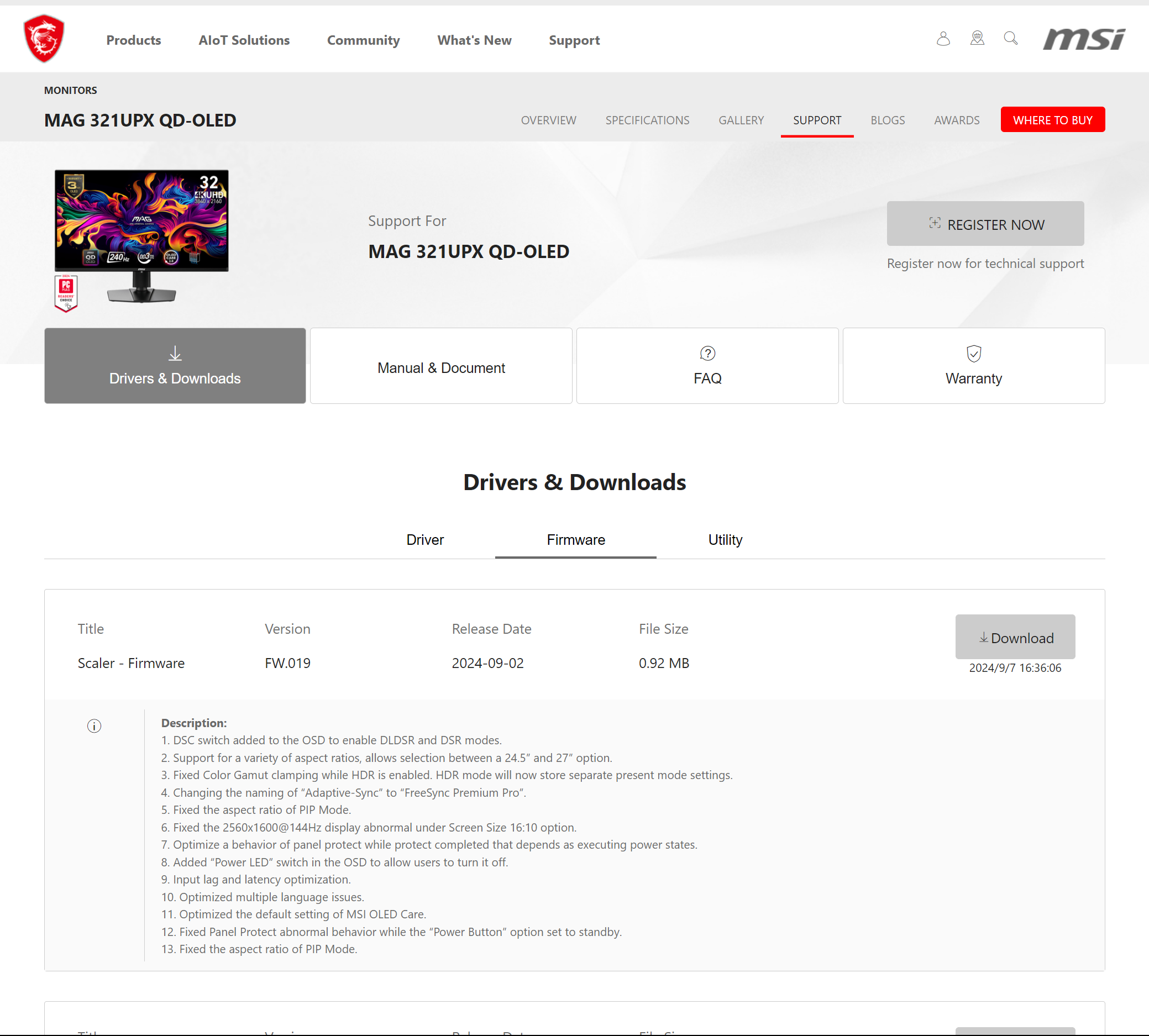Switch to the Utility tab

coord(725,540)
